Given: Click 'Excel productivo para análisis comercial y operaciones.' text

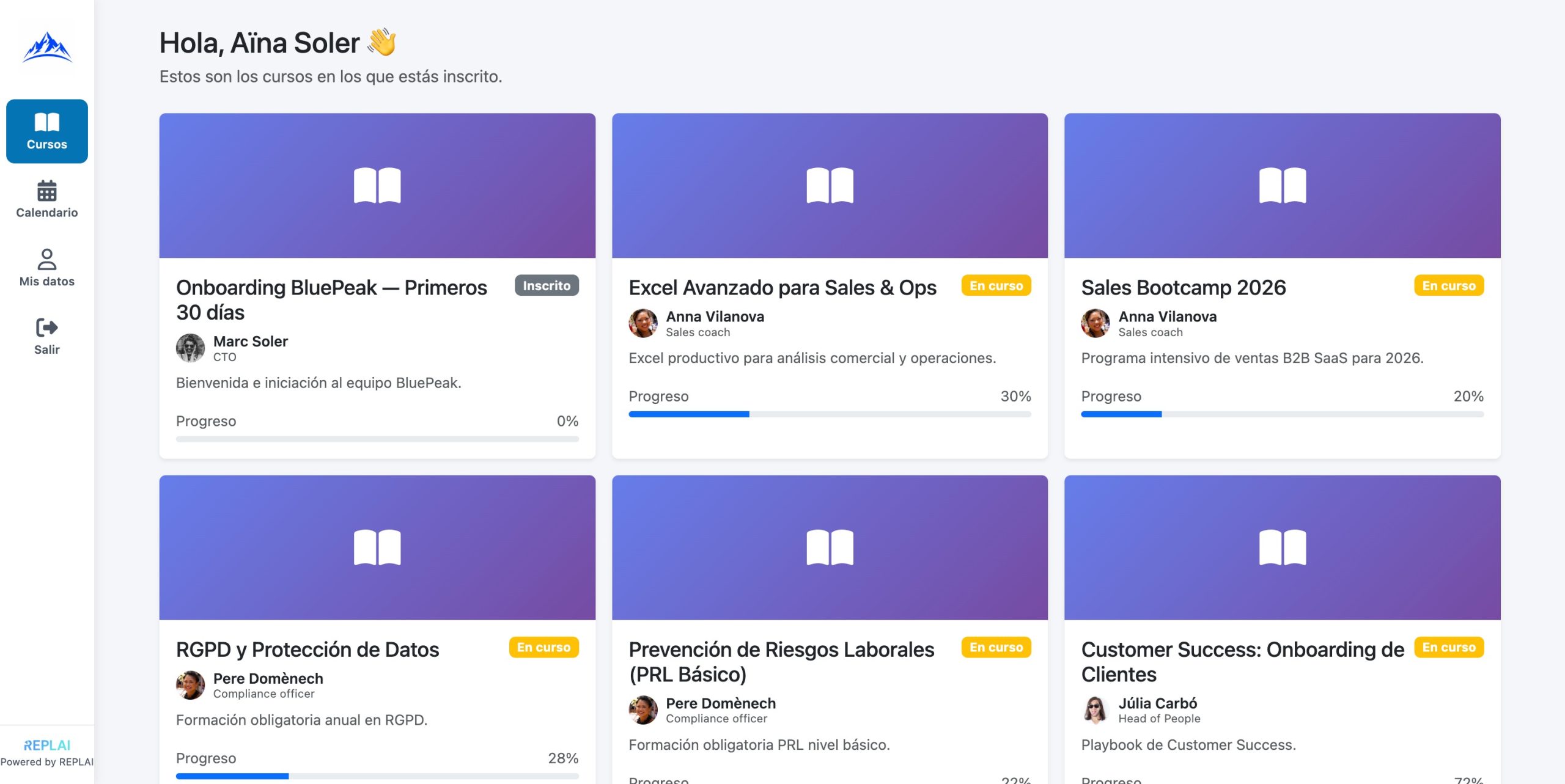Looking at the screenshot, I should click(x=812, y=358).
